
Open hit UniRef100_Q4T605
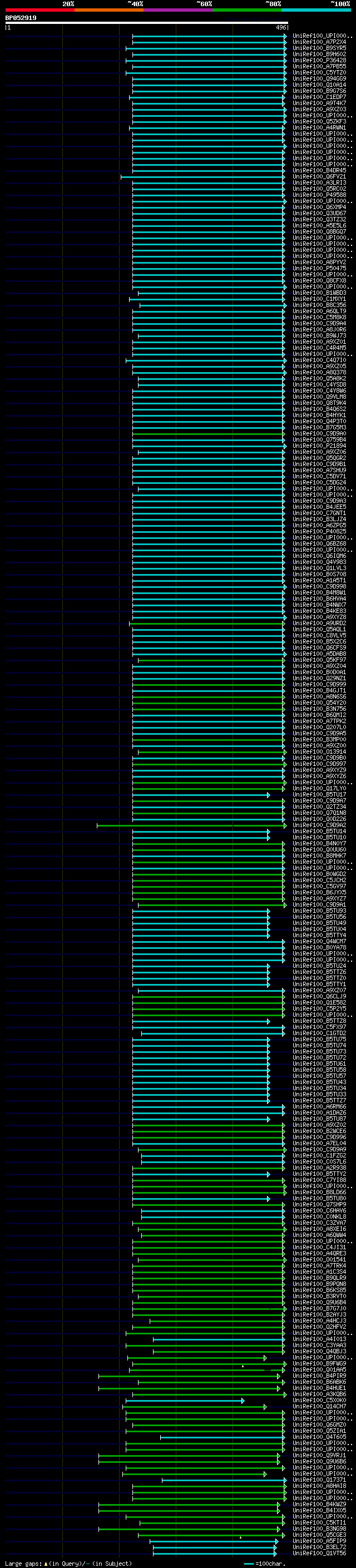(x=319, y=1437)
